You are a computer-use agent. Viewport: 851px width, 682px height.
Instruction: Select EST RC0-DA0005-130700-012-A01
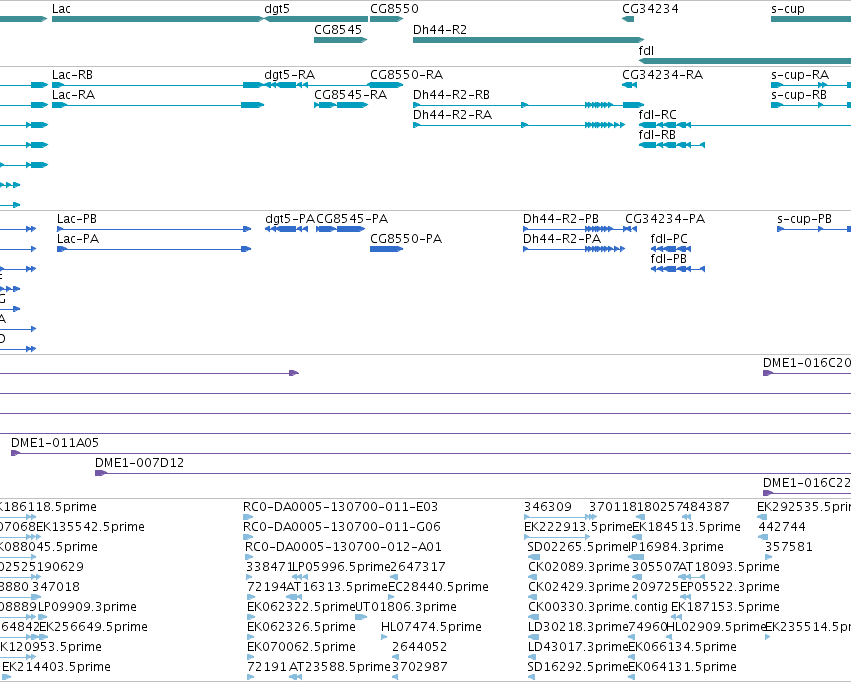[343, 547]
